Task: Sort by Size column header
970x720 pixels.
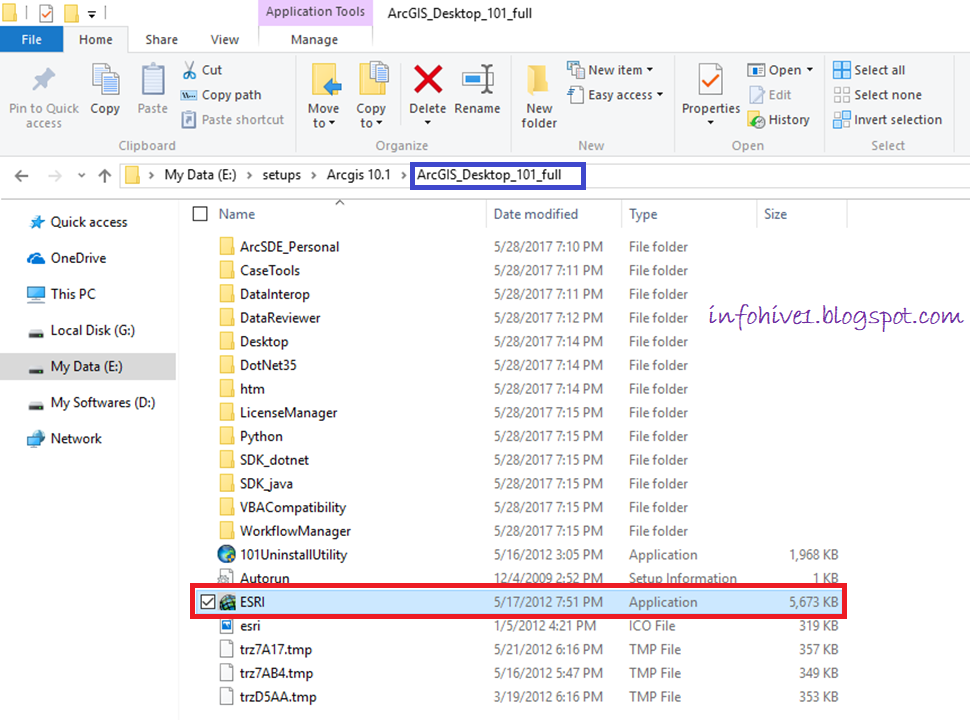Action: point(775,214)
